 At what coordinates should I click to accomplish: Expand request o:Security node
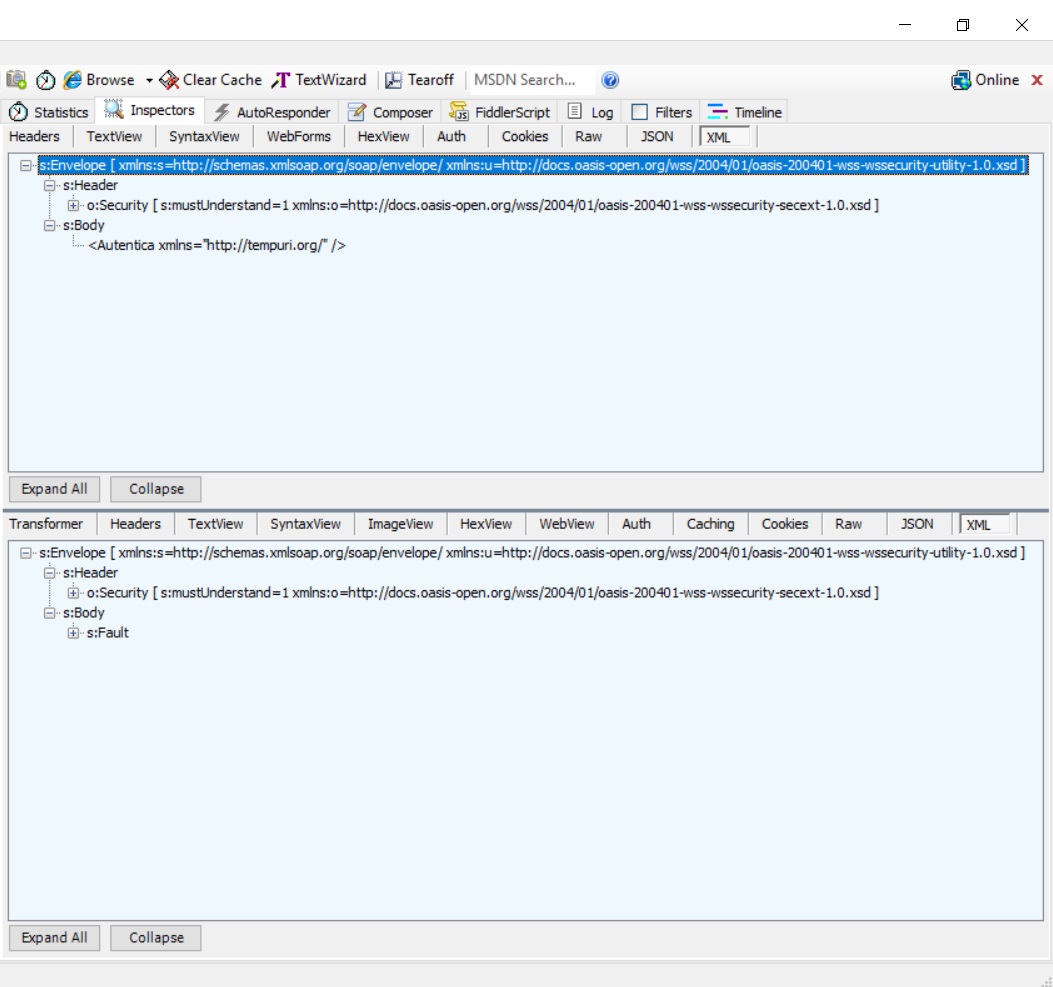pos(73,205)
